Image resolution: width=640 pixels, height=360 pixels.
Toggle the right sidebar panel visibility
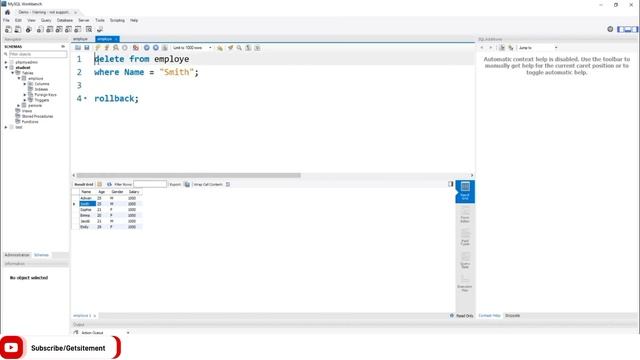635,29
